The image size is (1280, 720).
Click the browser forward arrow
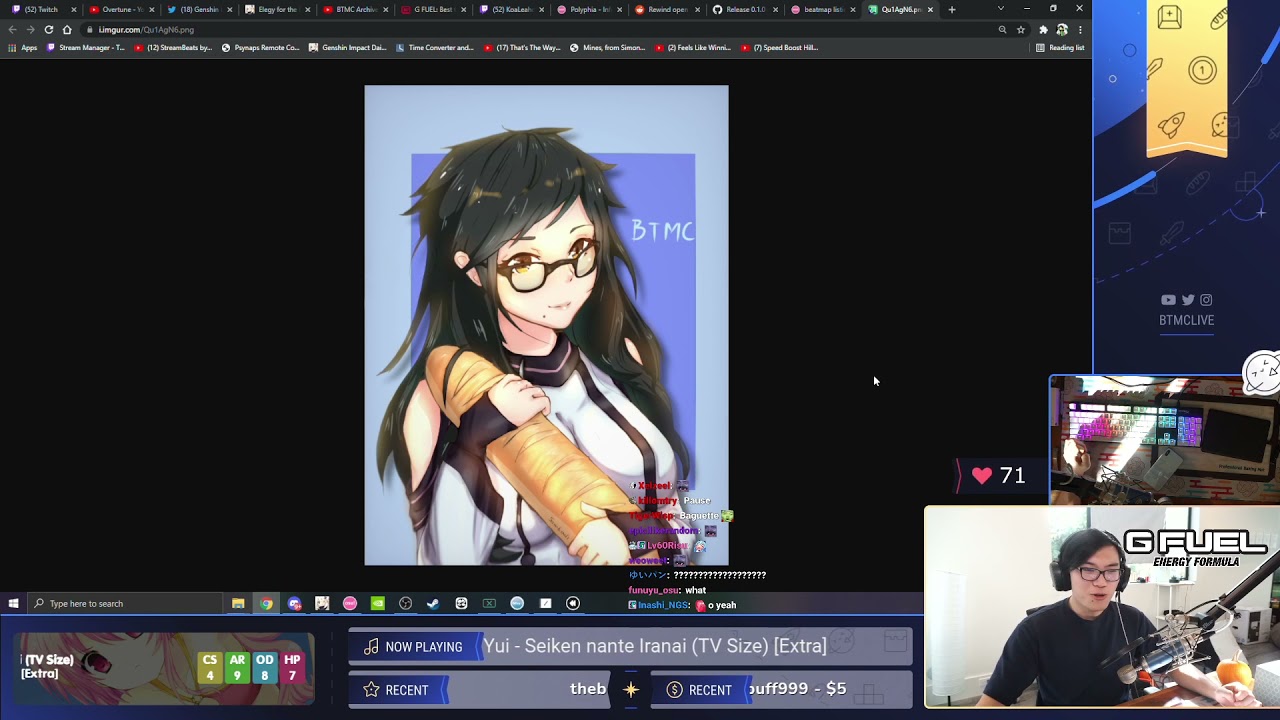[30, 30]
